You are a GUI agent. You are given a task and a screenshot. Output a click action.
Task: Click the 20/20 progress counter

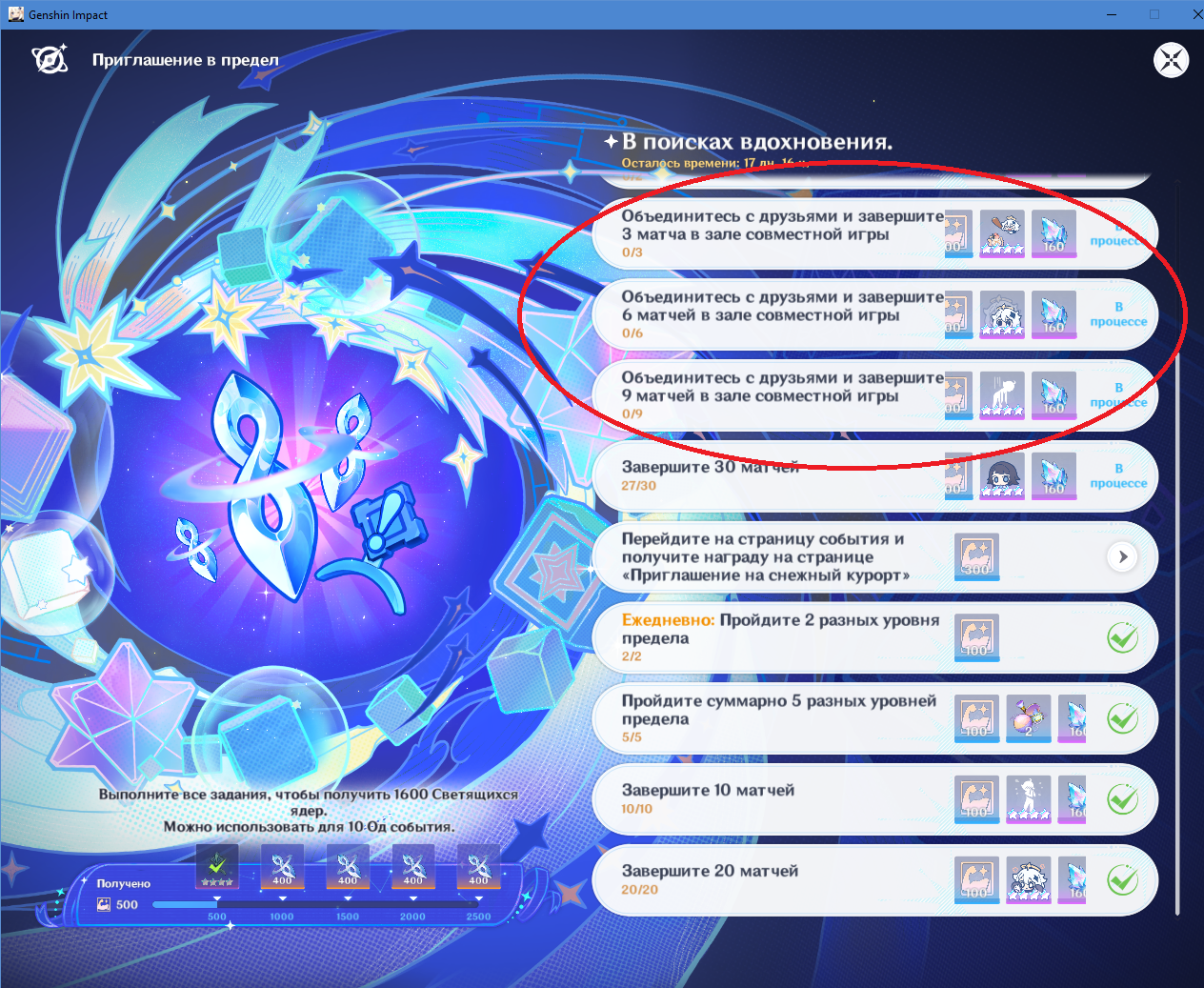(x=640, y=890)
